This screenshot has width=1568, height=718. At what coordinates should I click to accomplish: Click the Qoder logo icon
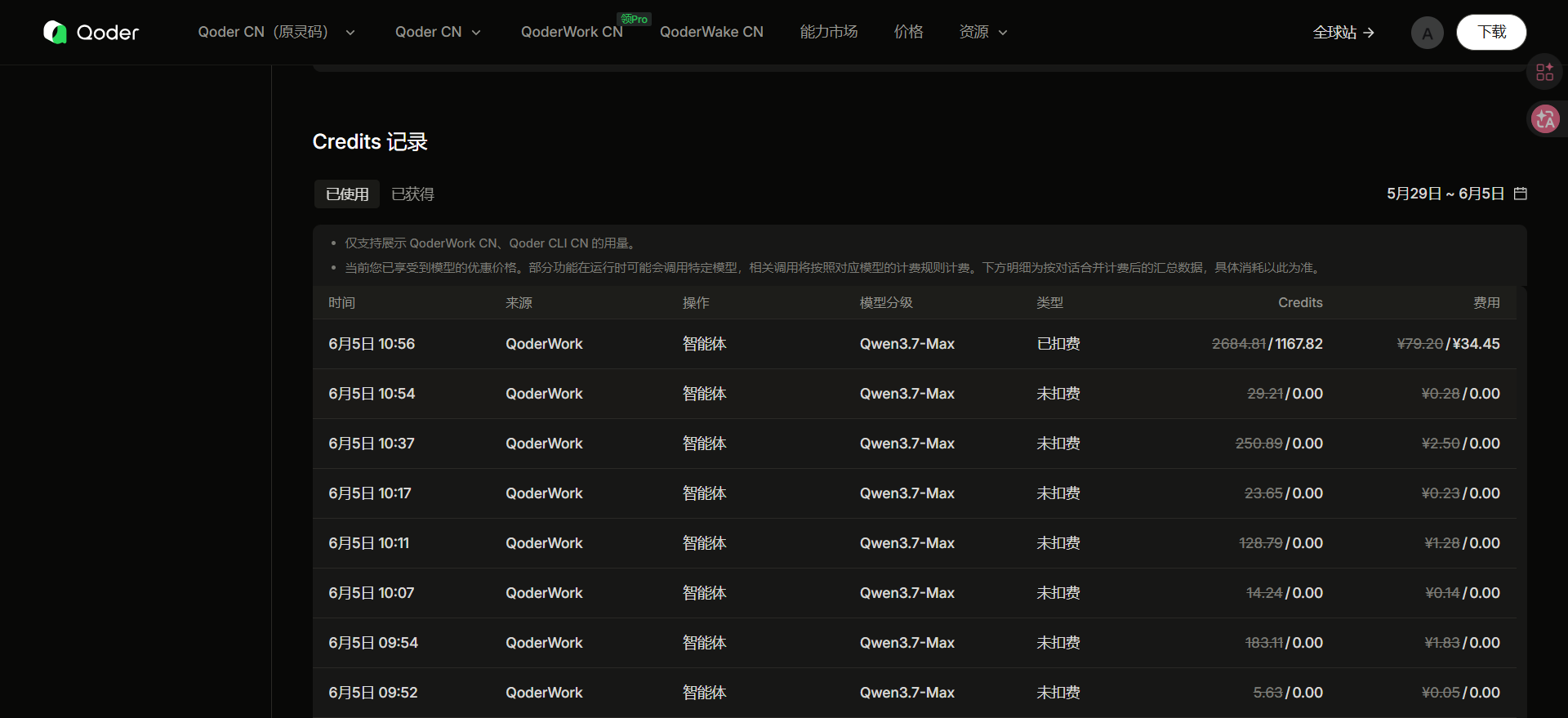point(55,32)
